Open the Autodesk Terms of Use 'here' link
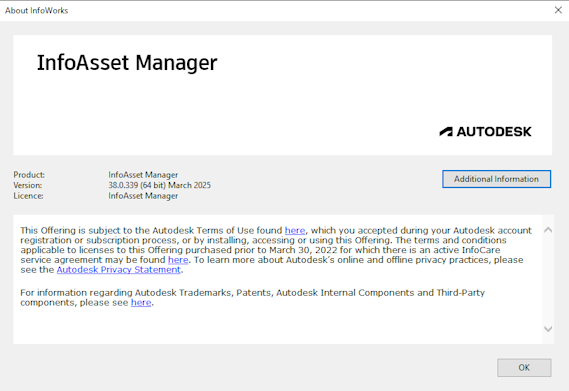This screenshot has height=391, width=569. pos(295,231)
